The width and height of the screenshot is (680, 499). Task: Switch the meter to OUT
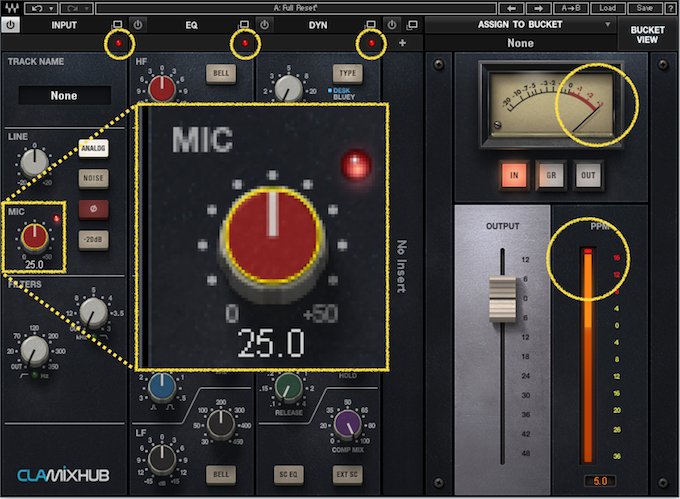coord(588,175)
